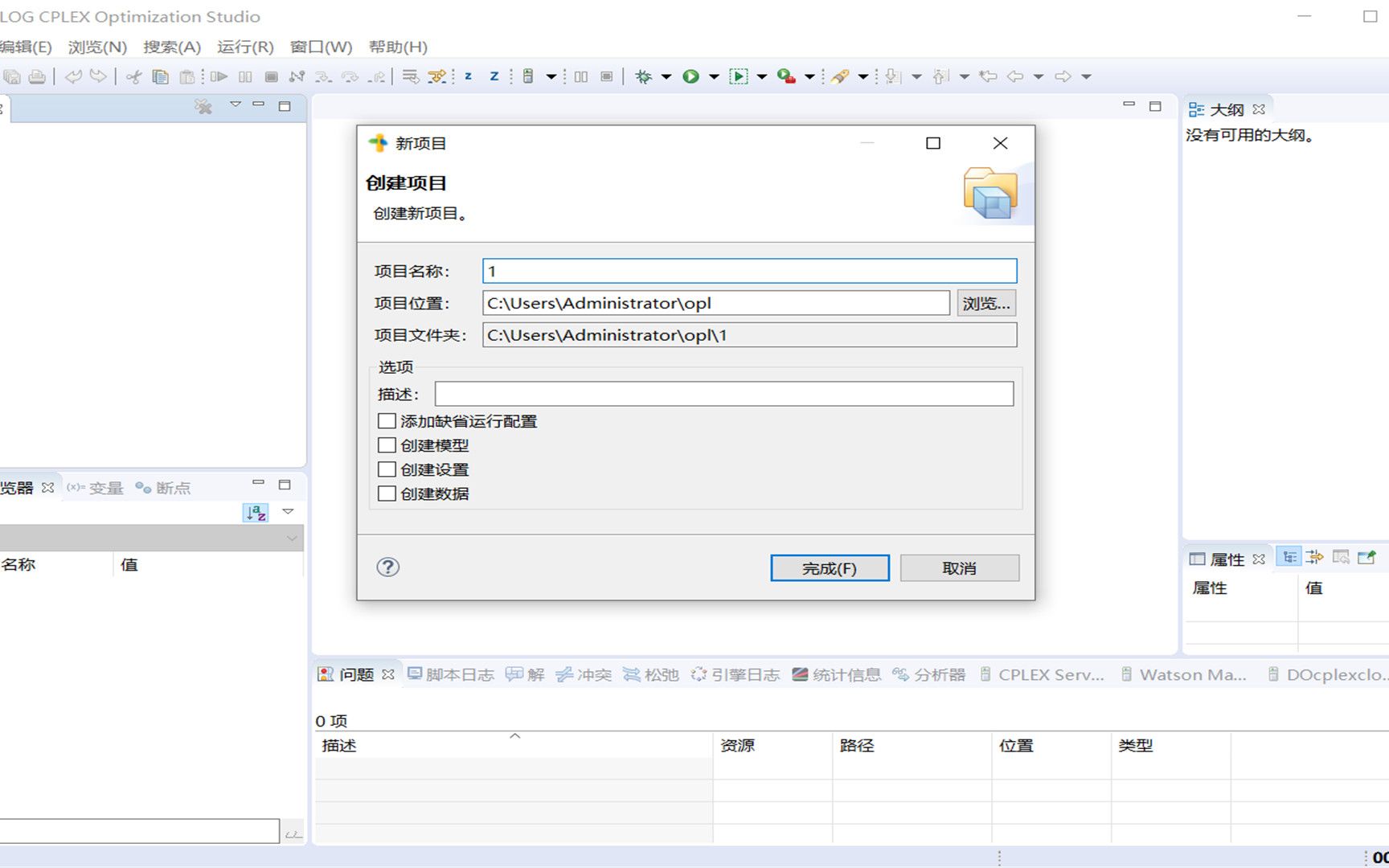Click the 项目位置 path field
Image resolution: width=1389 pixels, height=868 pixels.
[716, 303]
